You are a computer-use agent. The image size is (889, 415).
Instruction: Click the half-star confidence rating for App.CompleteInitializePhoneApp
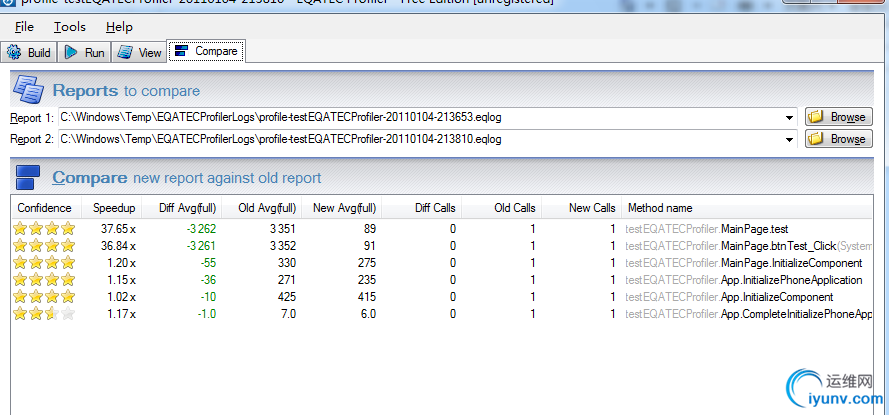pyautogui.click(x=44, y=314)
